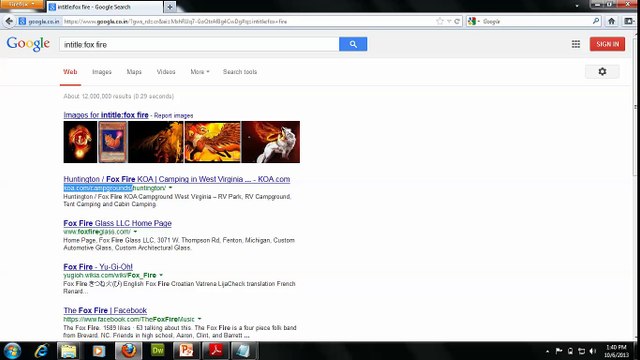The width and height of the screenshot is (640, 360).
Task: Open The Fox Fire | Facebook result
Action: coord(105,311)
